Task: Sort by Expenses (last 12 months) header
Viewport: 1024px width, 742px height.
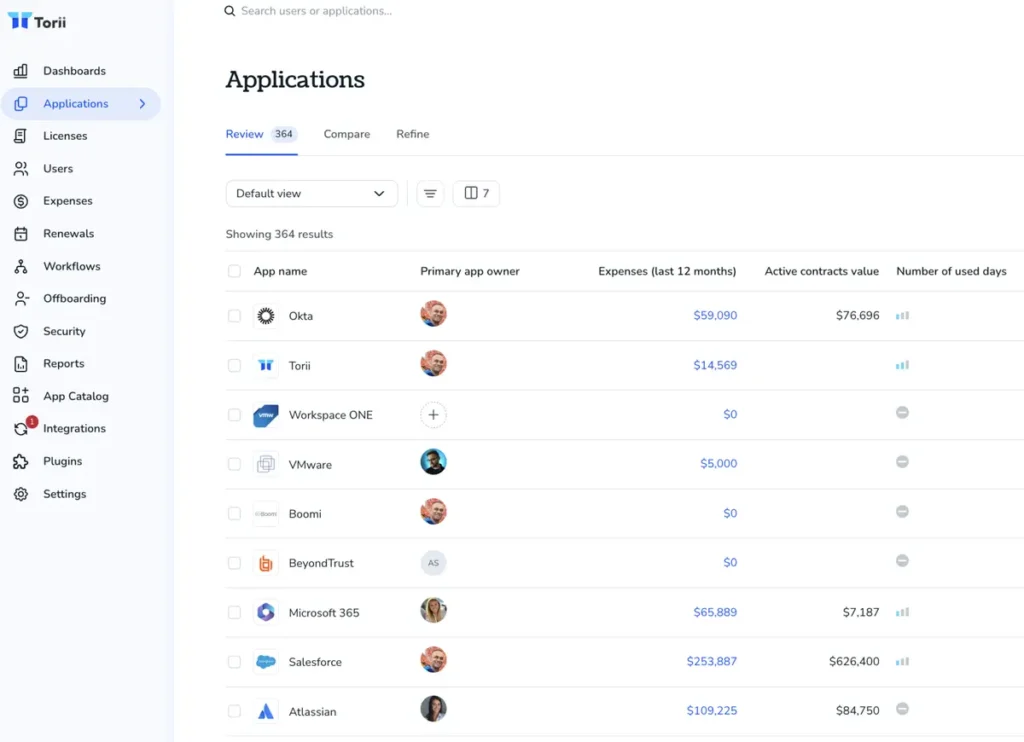Action: (667, 271)
